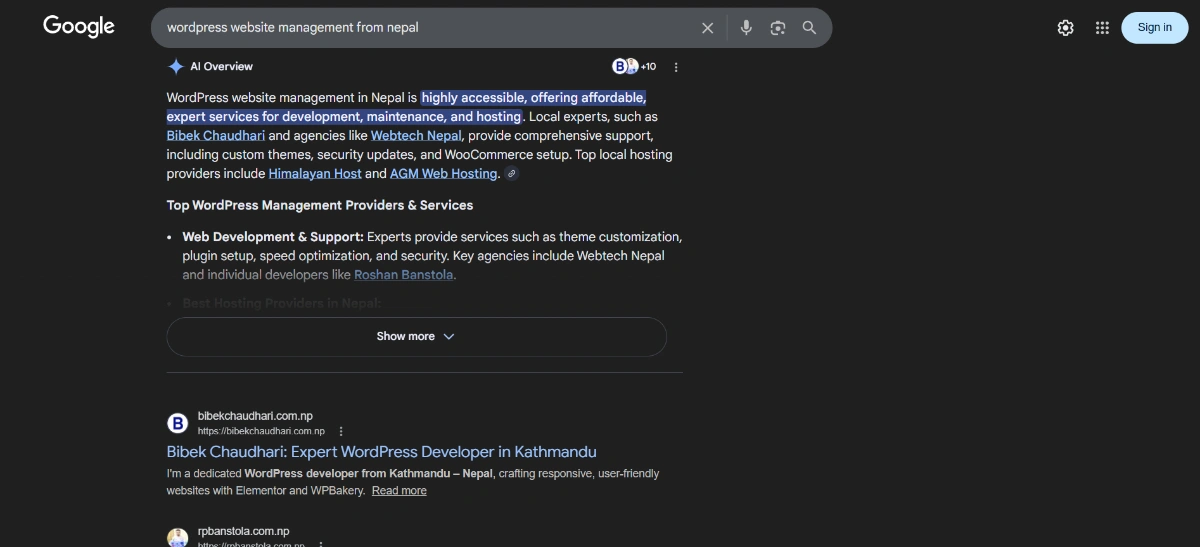Click the bibekchaudhari.com.np site favicon
Image resolution: width=1200 pixels, height=547 pixels.
[177, 423]
